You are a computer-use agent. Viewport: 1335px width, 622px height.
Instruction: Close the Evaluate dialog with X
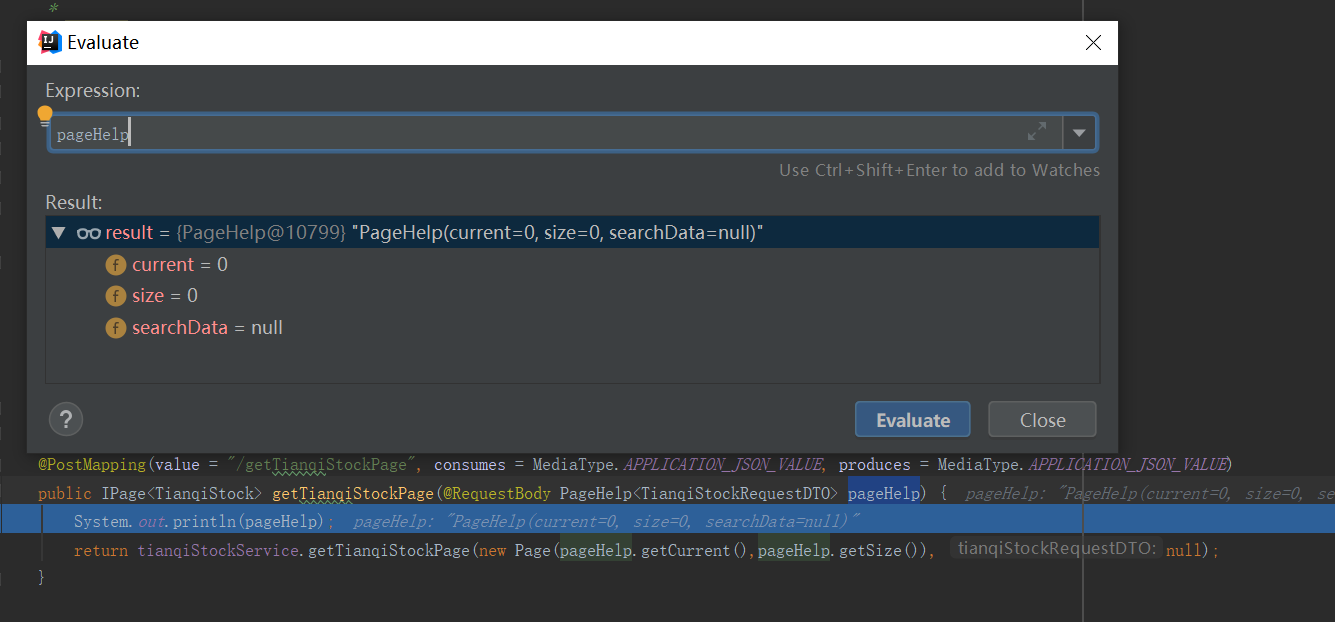tap(1093, 43)
